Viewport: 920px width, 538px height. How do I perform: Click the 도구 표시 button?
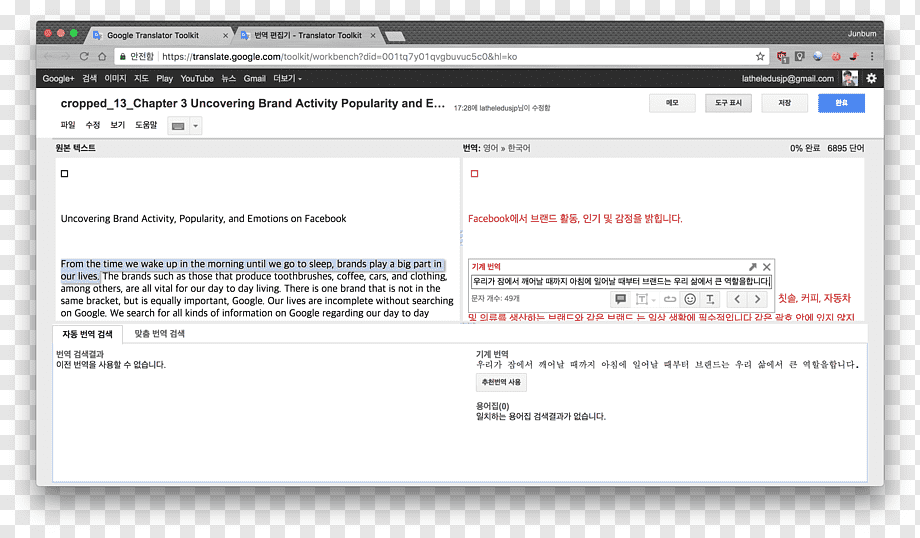tap(728, 103)
